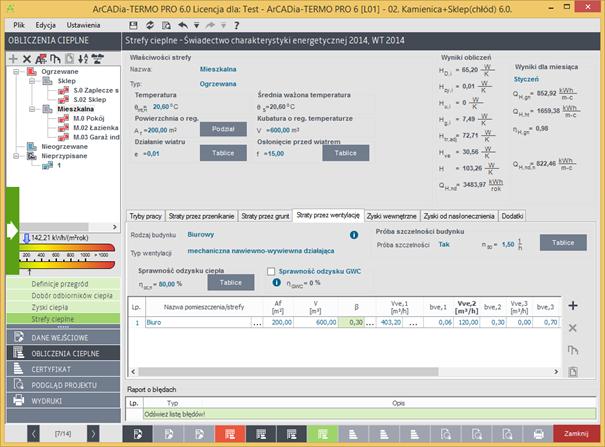
Task: Click the sort icon above the zone tree
Action: (83, 59)
